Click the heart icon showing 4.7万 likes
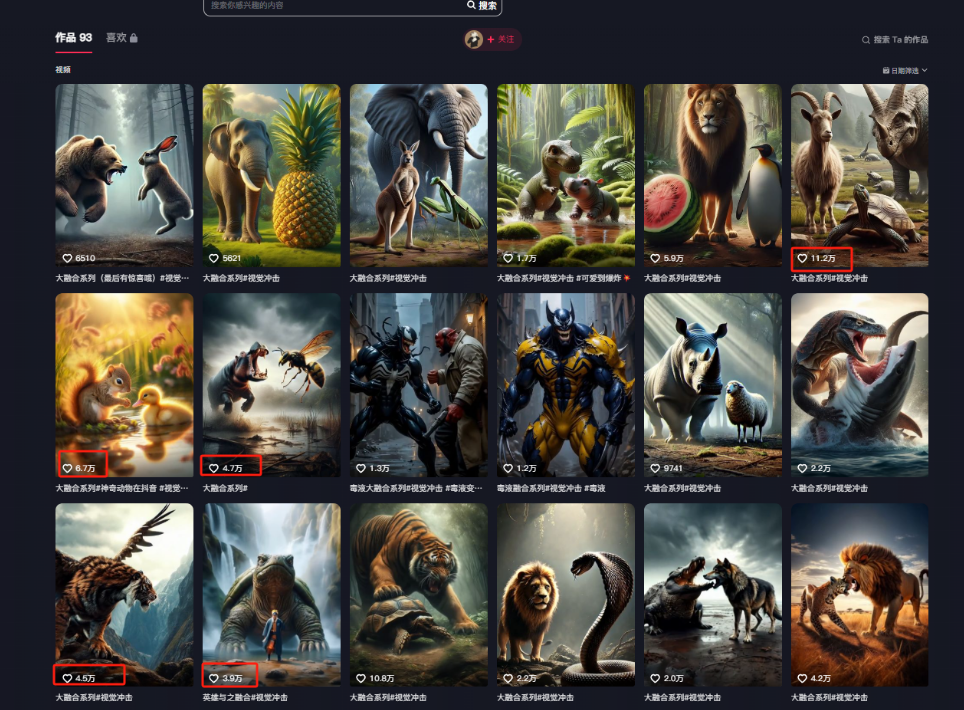964x710 pixels. (x=214, y=468)
